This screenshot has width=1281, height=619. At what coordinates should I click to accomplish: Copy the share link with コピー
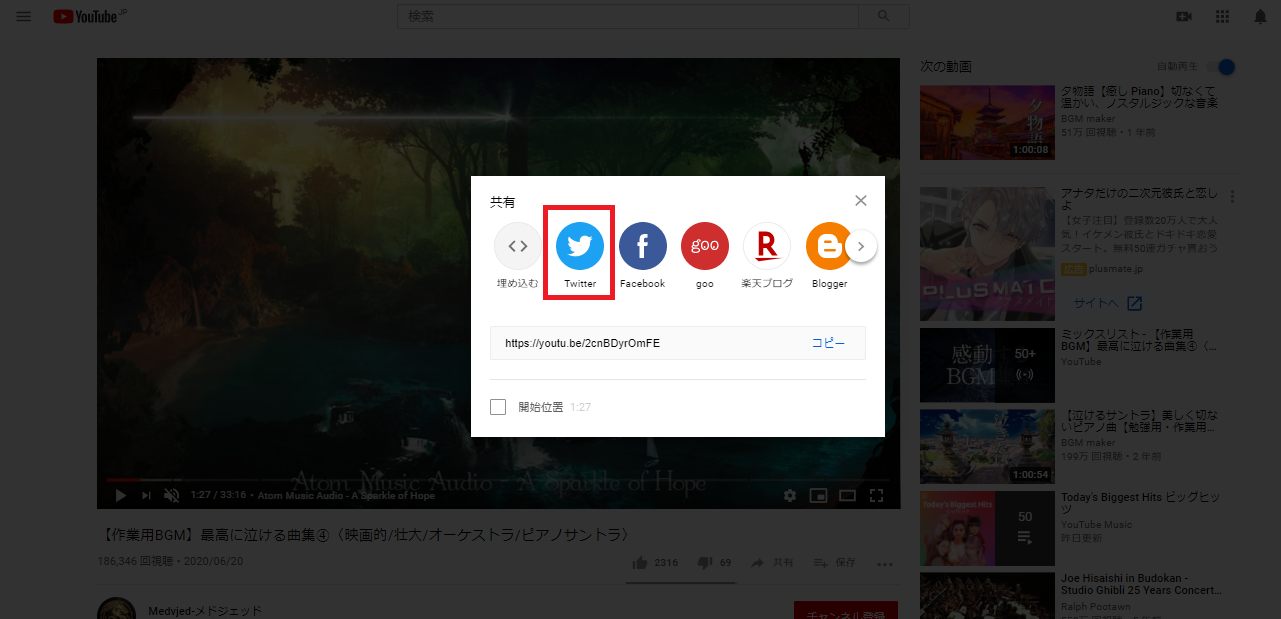coord(828,343)
